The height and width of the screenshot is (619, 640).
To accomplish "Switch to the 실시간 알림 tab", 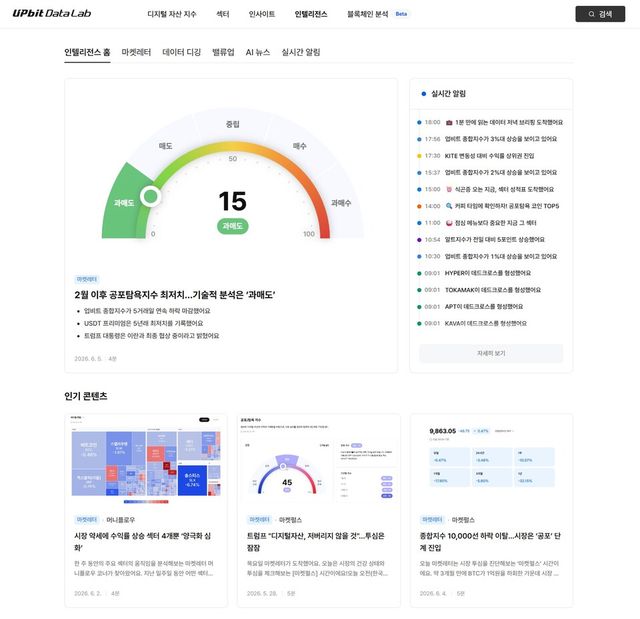I will (x=301, y=52).
